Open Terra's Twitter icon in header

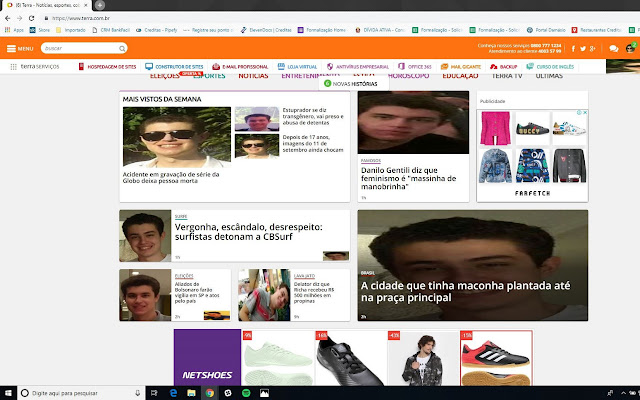[x=583, y=49]
